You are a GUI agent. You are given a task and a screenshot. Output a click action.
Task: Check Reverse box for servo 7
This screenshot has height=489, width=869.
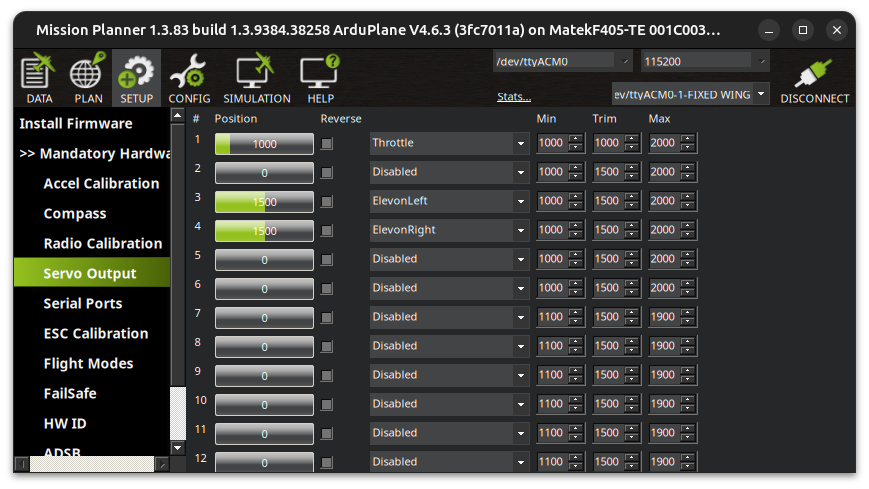pyautogui.click(x=327, y=318)
